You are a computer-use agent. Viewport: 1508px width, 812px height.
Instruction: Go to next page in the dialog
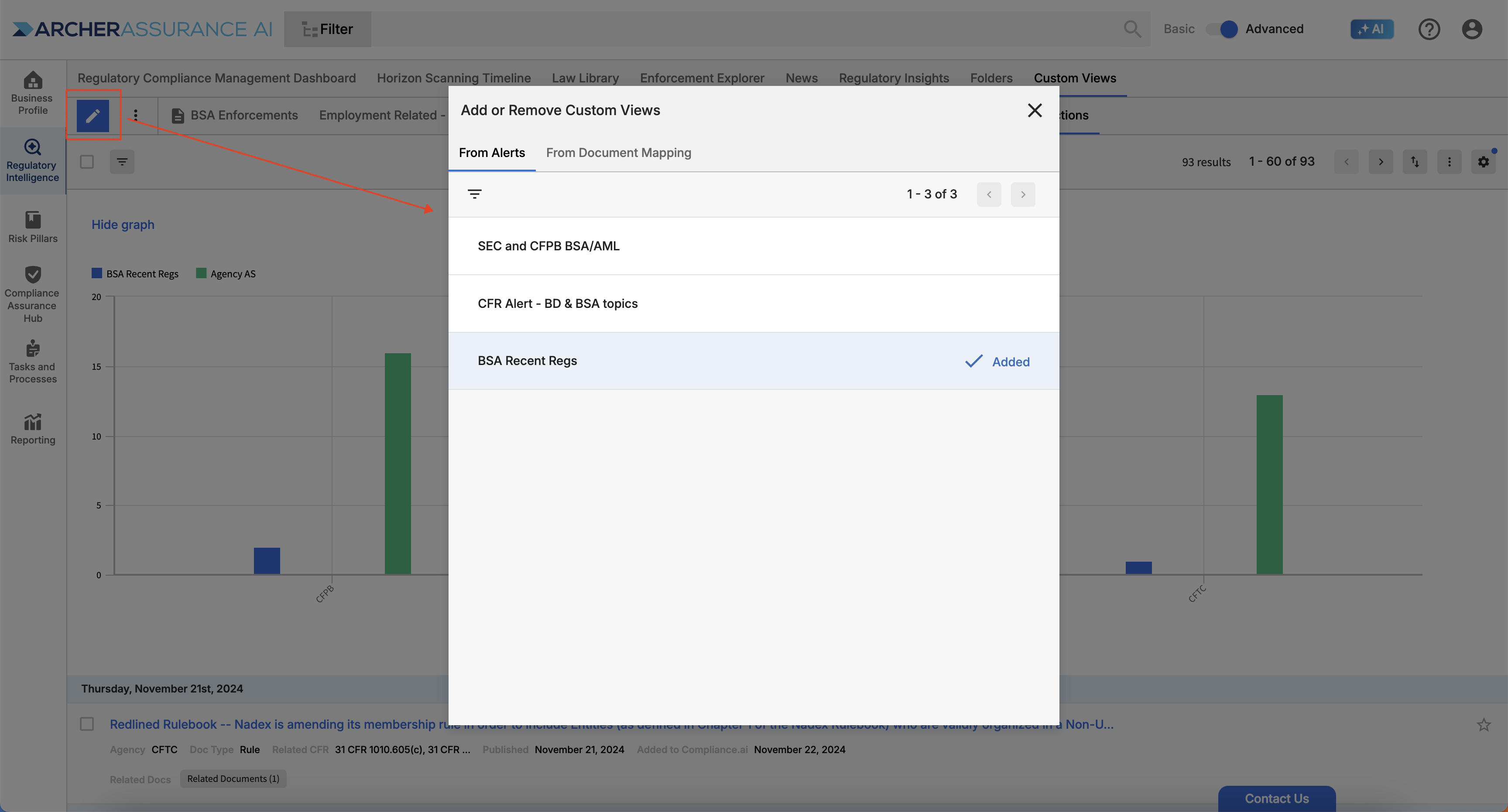(1023, 194)
